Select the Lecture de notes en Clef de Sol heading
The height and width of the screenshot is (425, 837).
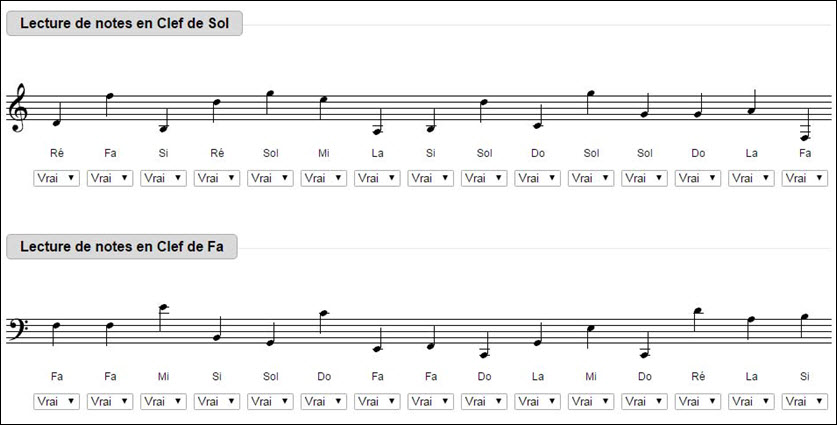[124, 23]
